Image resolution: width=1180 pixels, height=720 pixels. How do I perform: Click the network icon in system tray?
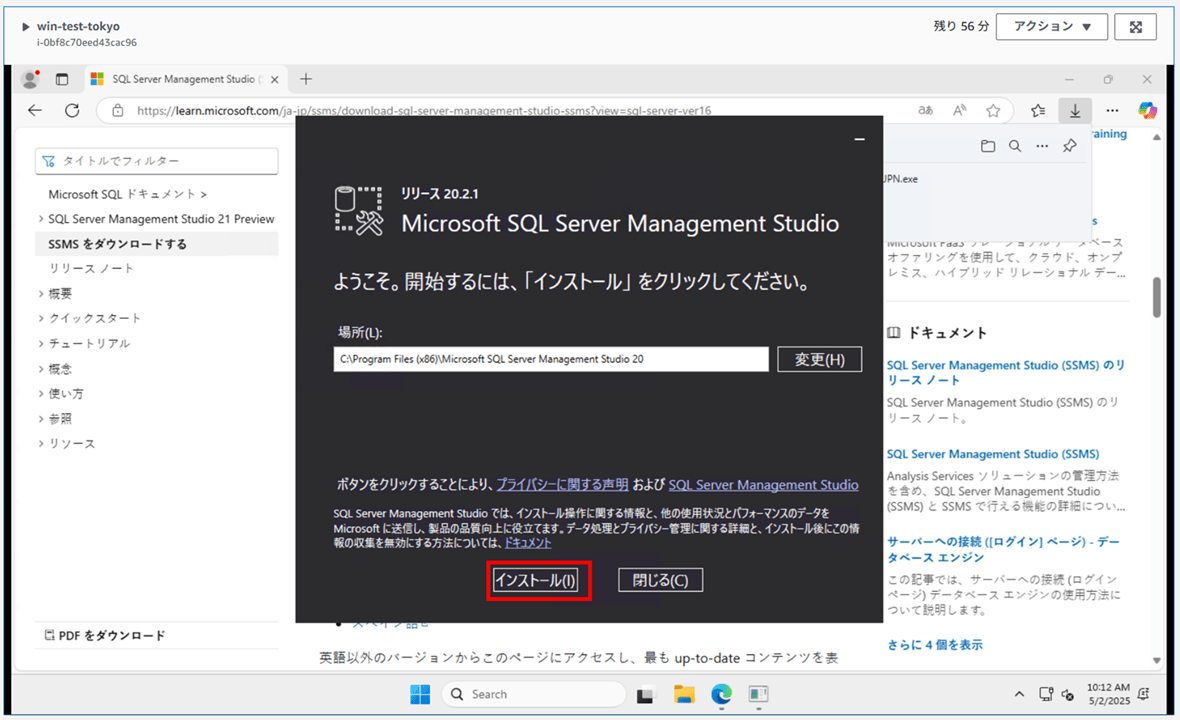tap(1045, 694)
